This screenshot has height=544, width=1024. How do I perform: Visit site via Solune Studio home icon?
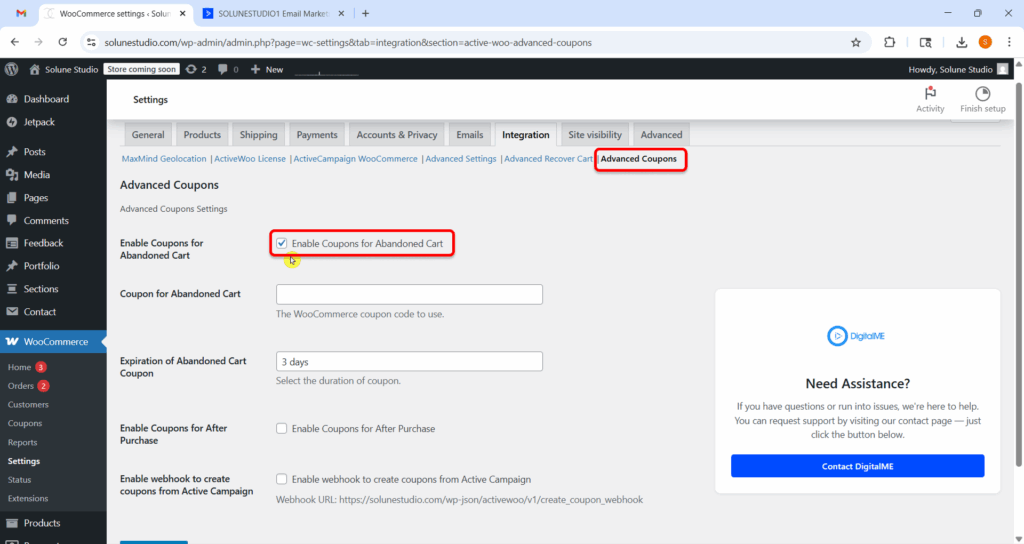pyautogui.click(x=63, y=69)
